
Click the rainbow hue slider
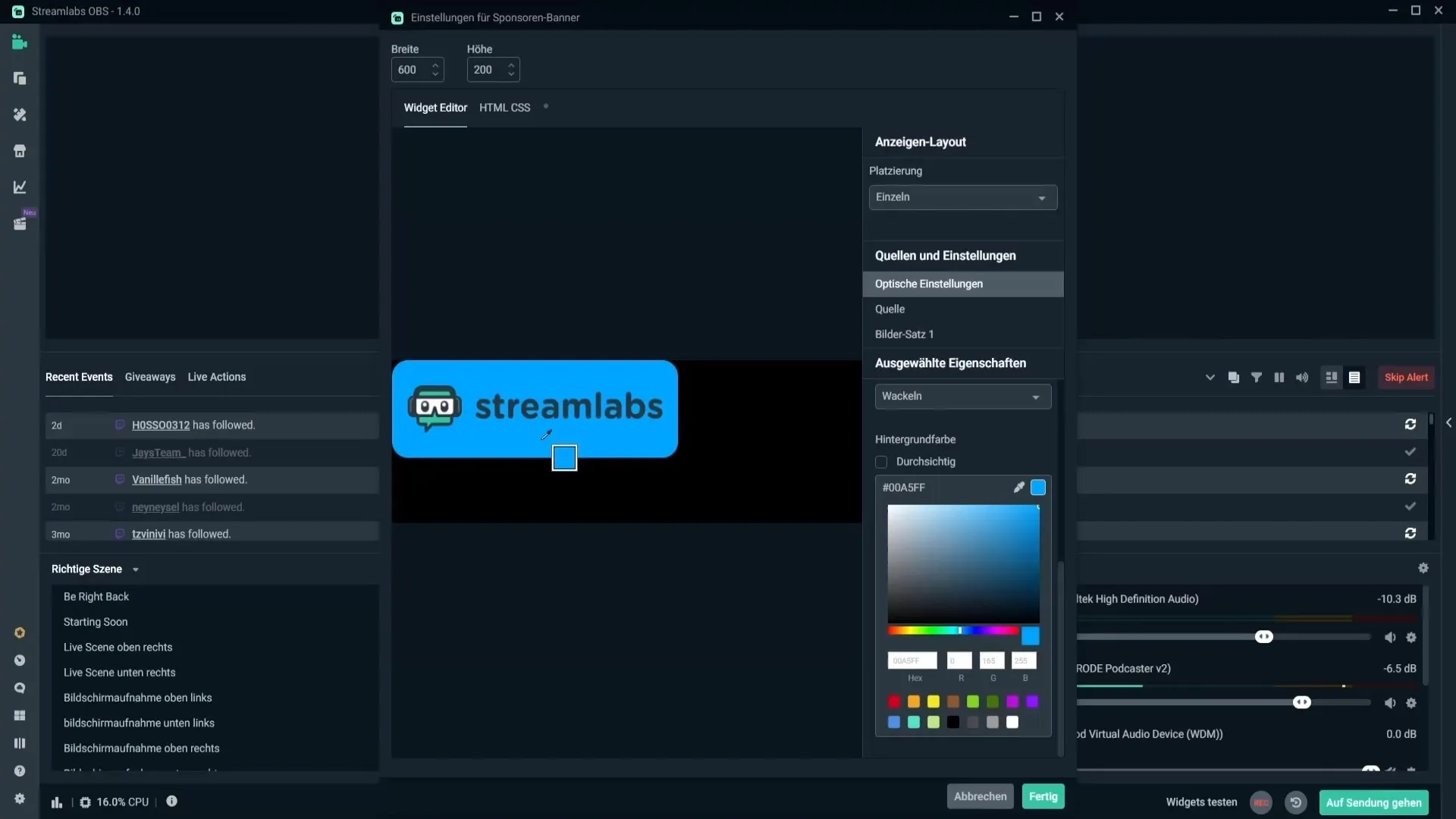pyautogui.click(x=953, y=631)
